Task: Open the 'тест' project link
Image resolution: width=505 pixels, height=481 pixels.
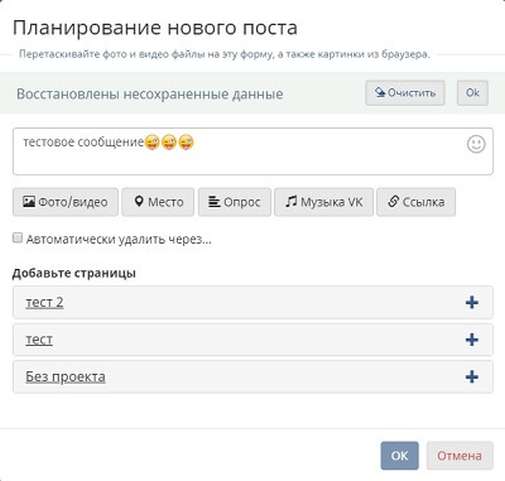Action: 39,340
